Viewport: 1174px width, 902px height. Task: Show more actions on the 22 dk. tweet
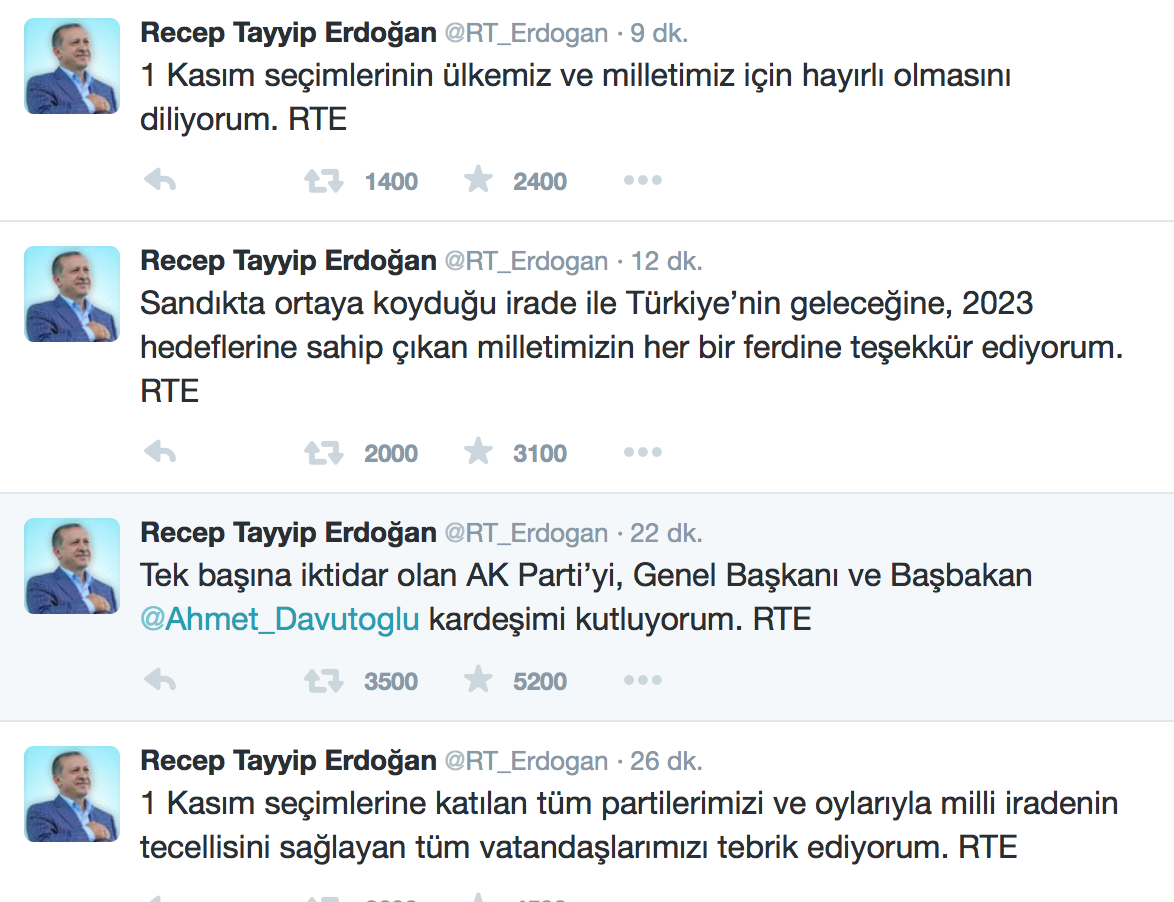click(642, 681)
